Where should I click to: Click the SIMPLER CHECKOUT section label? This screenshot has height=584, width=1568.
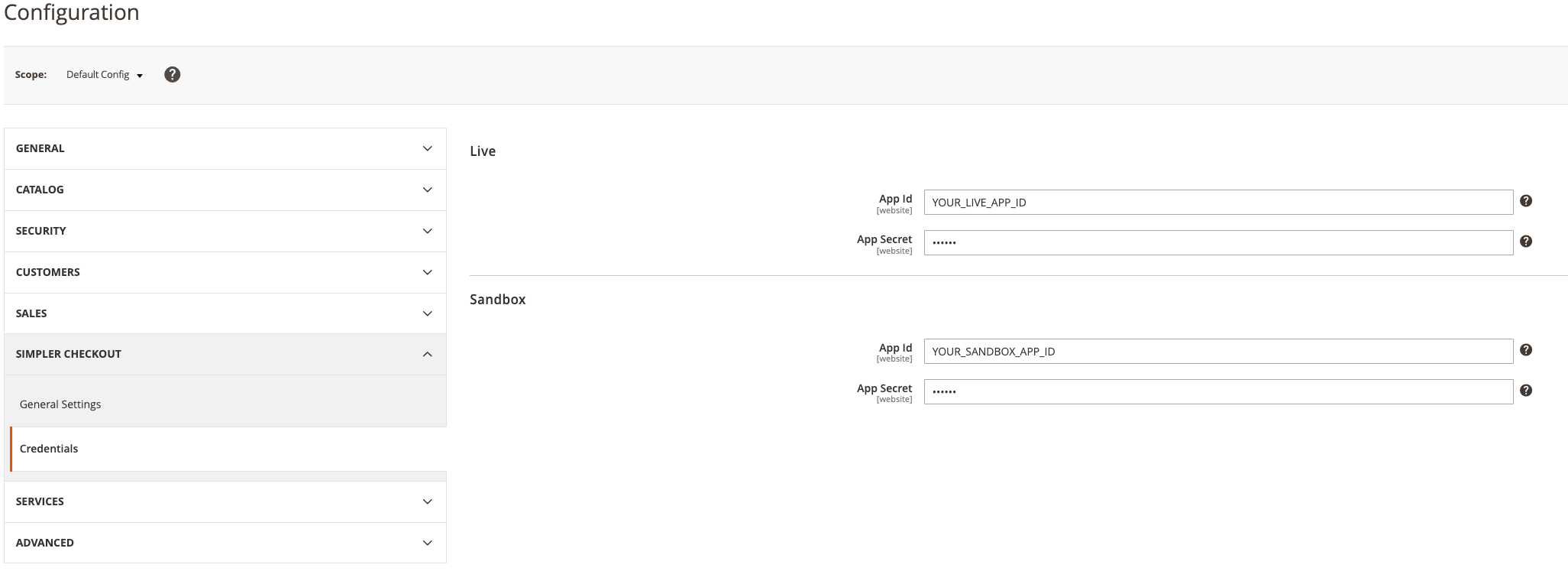[x=69, y=354]
